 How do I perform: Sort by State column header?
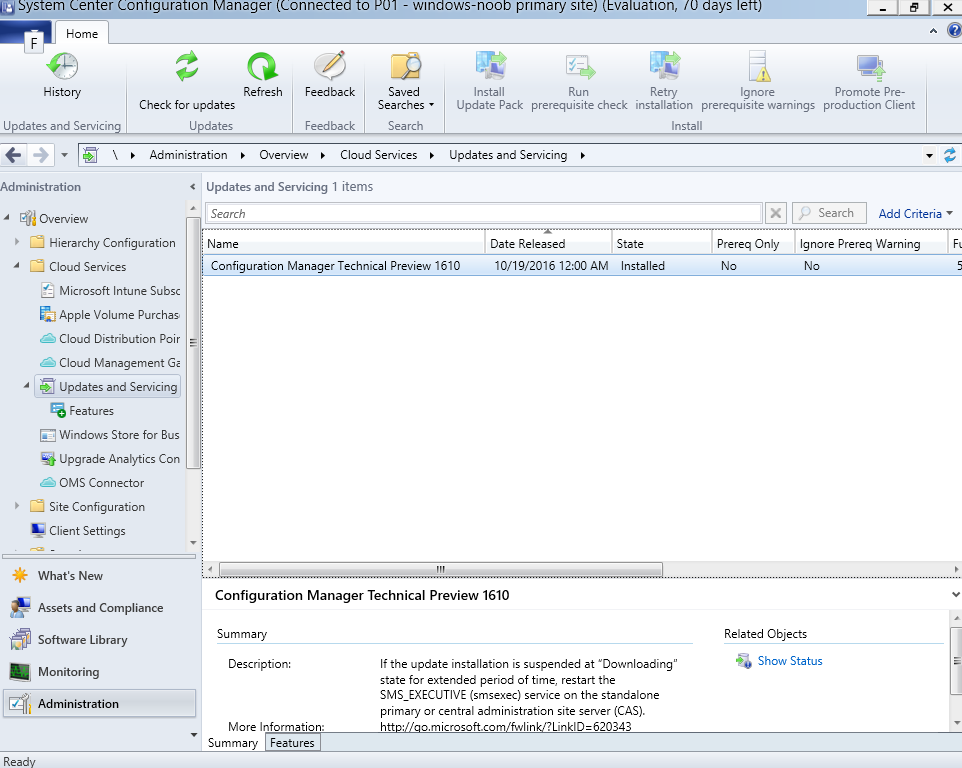click(x=661, y=244)
